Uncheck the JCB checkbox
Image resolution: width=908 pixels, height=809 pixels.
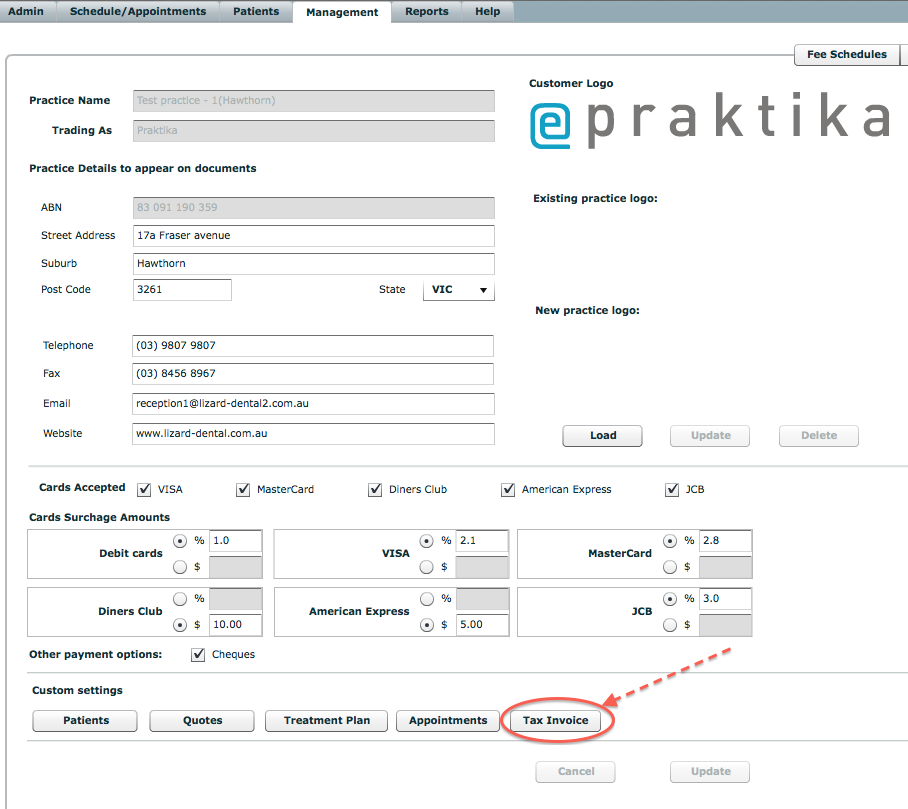click(672, 490)
